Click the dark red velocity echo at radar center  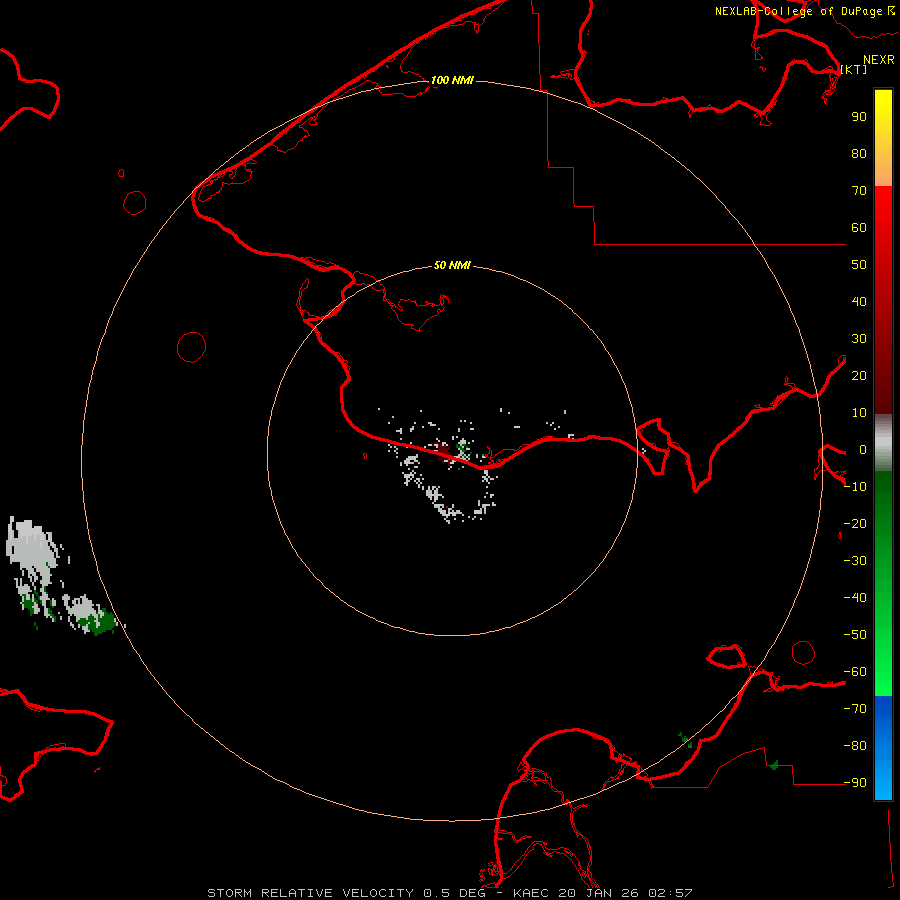444,450
